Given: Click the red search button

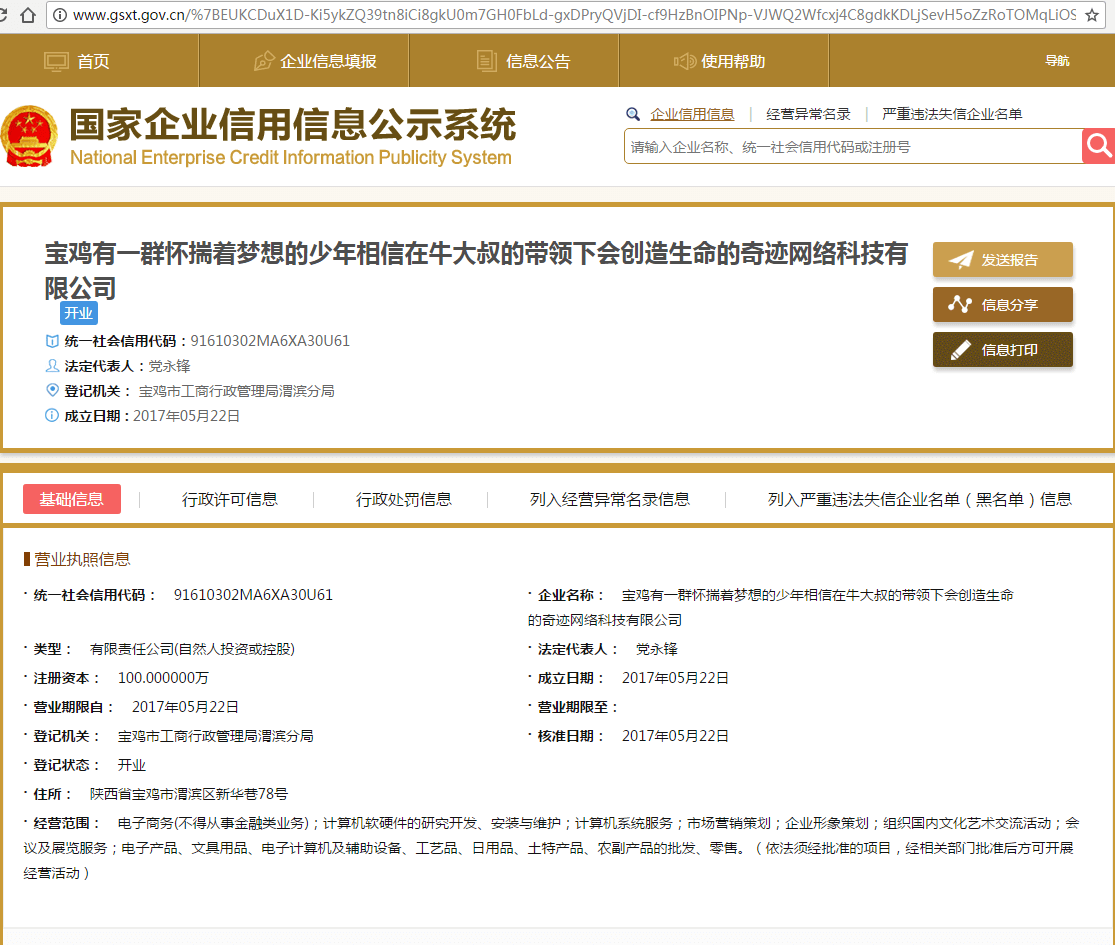Looking at the screenshot, I should [x=1099, y=146].
